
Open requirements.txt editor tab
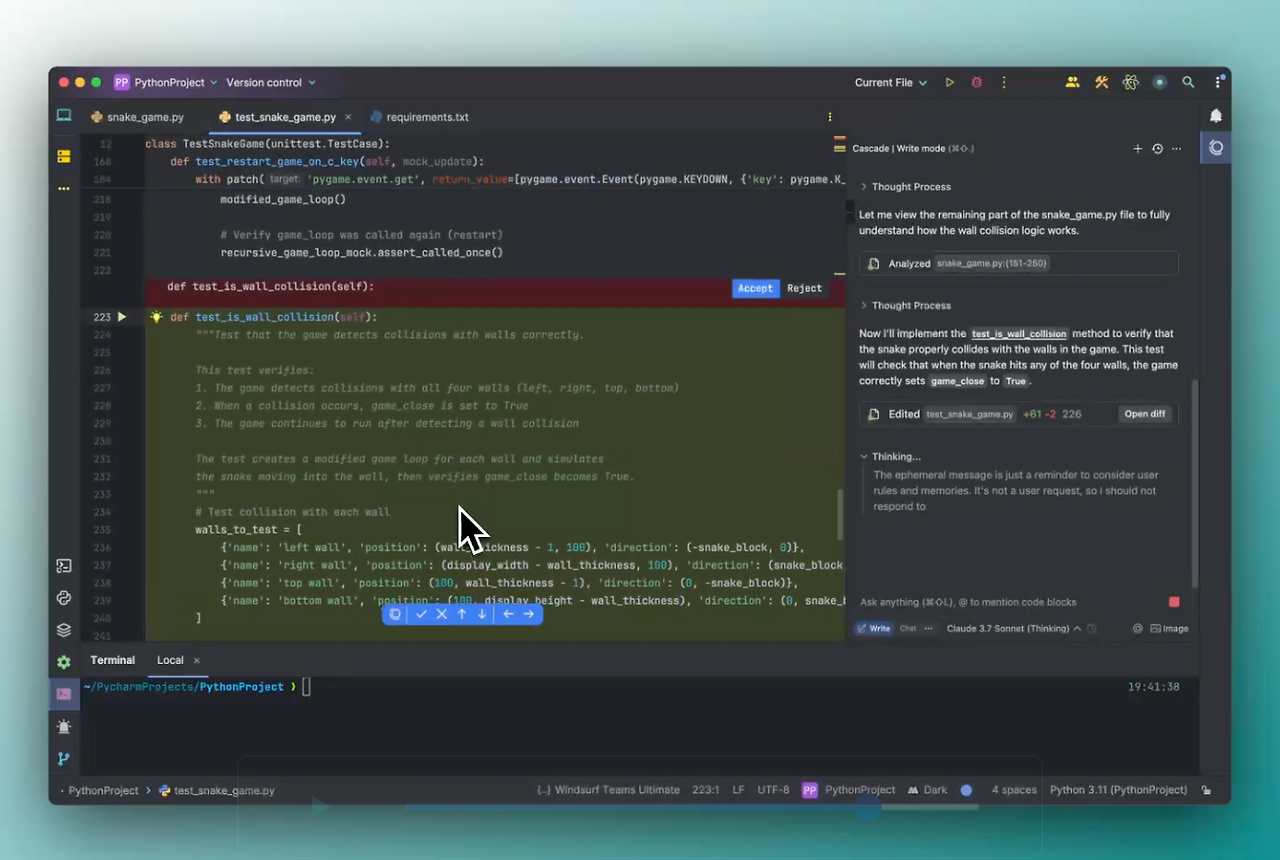click(x=419, y=117)
